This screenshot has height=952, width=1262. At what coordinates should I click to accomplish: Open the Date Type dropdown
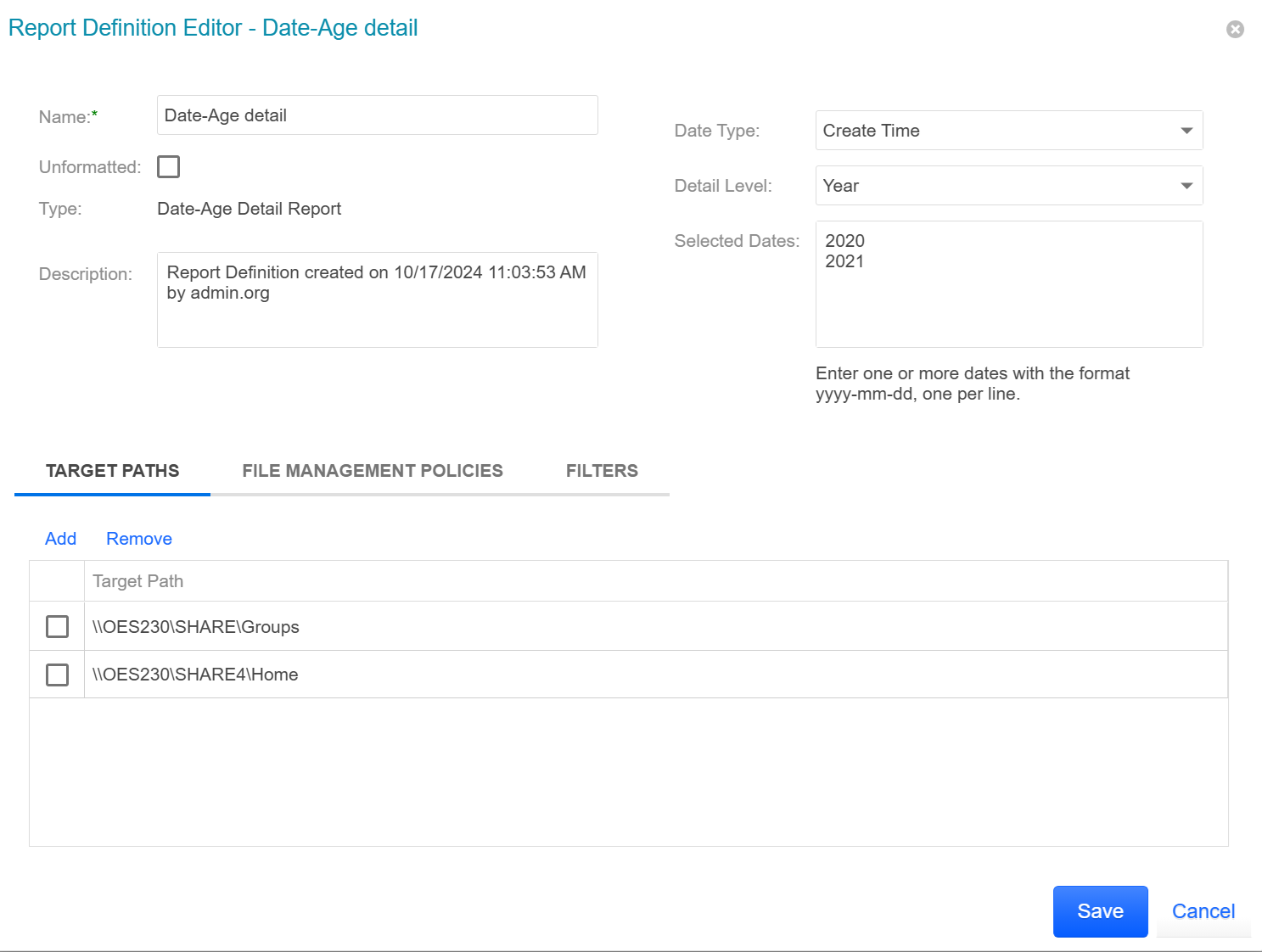1009,131
